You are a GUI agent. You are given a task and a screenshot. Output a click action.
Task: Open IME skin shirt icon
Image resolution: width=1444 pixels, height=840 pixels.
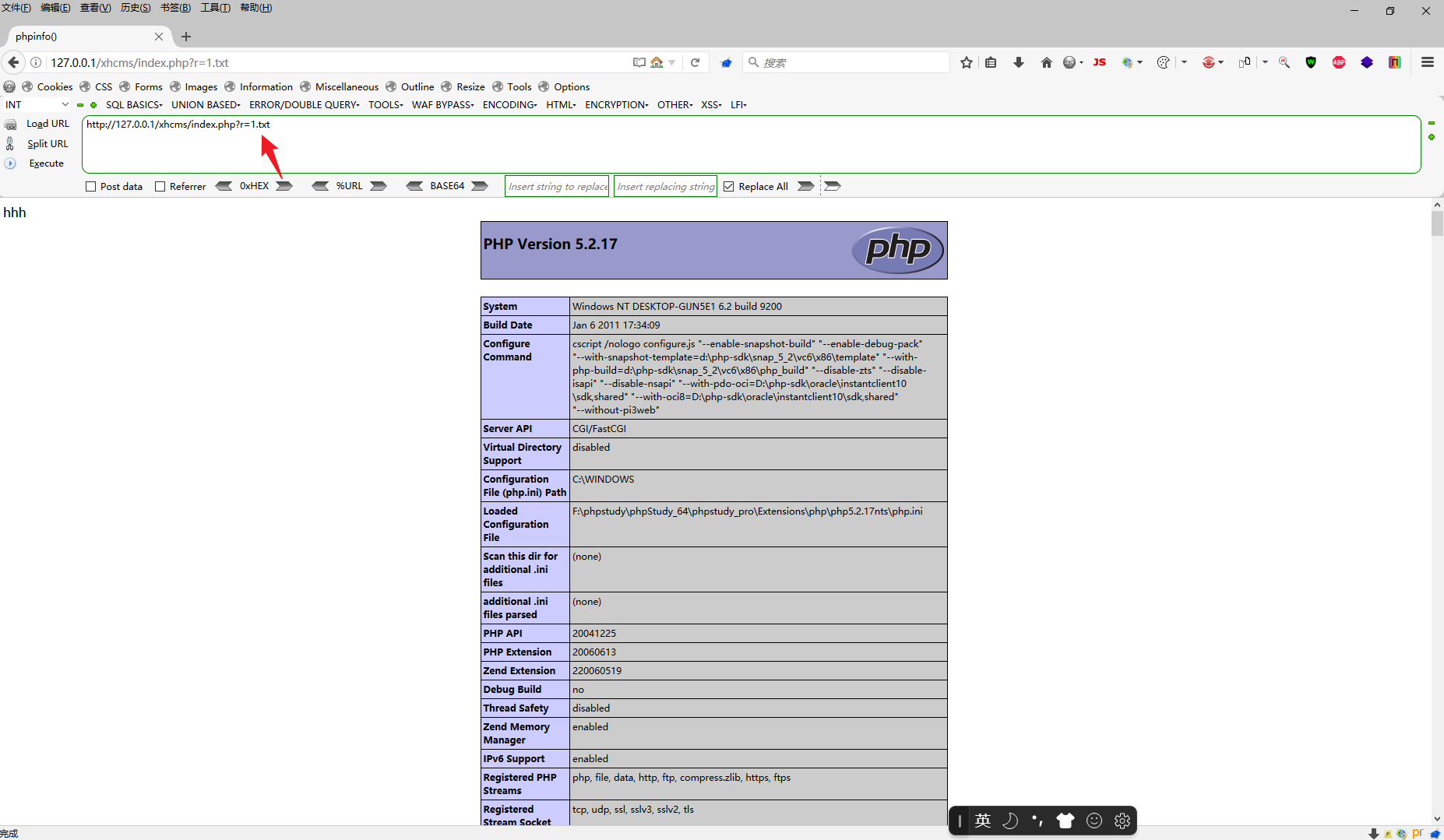click(x=1065, y=821)
